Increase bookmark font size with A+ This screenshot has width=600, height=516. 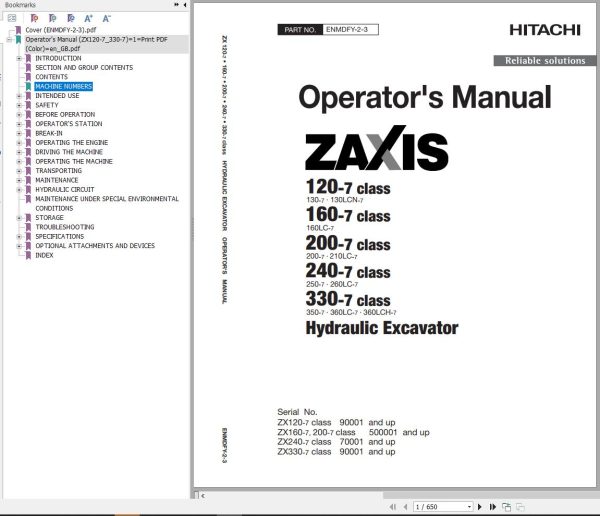pos(88,18)
